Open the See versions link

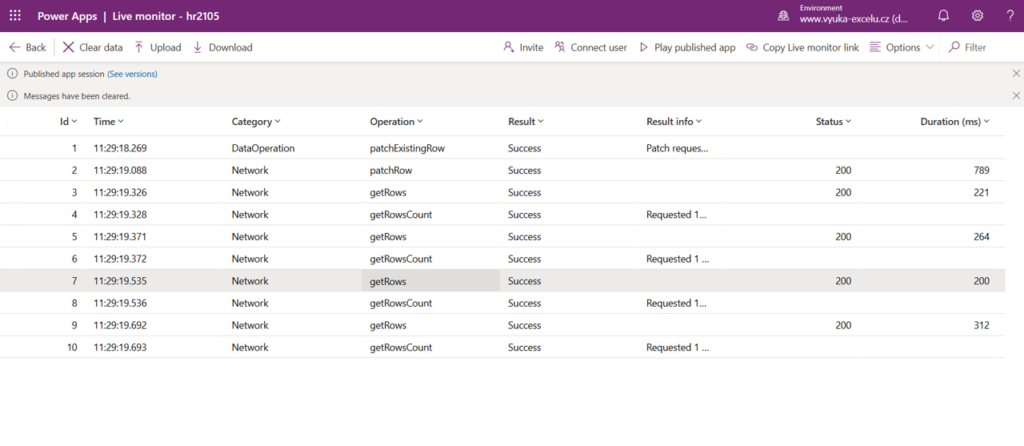[133, 74]
